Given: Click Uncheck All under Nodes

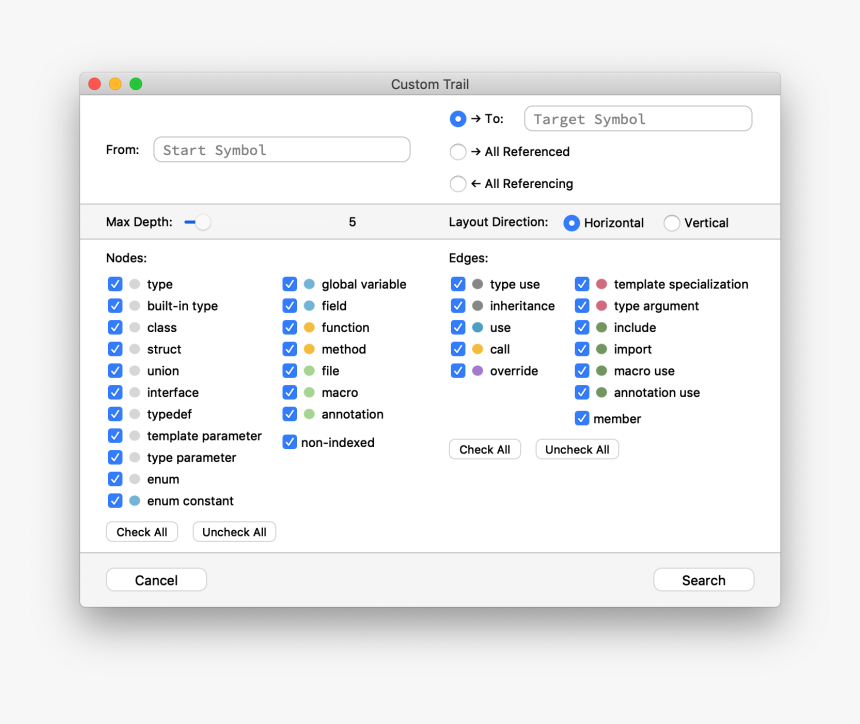Looking at the screenshot, I should coord(234,531).
